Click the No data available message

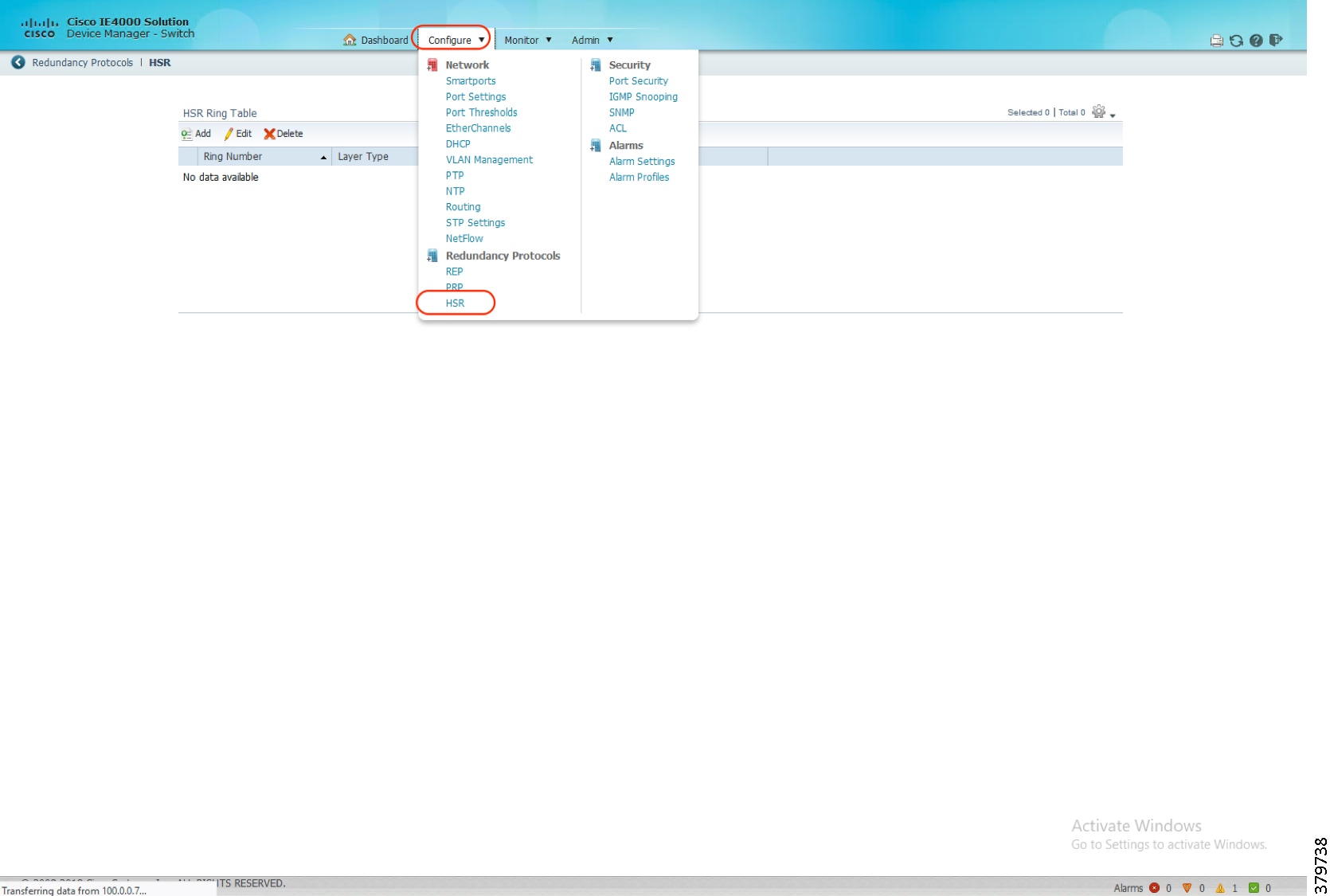tap(221, 178)
